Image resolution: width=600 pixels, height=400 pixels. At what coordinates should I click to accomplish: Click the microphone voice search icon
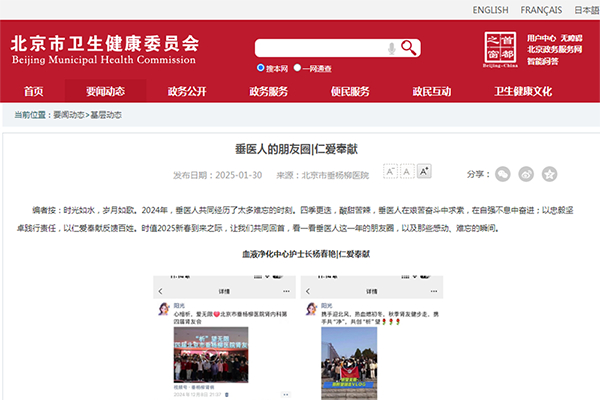[390, 48]
